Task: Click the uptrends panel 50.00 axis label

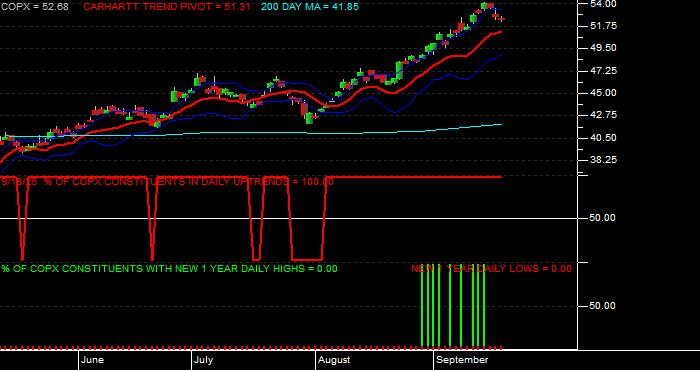Action: click(603, 218)
